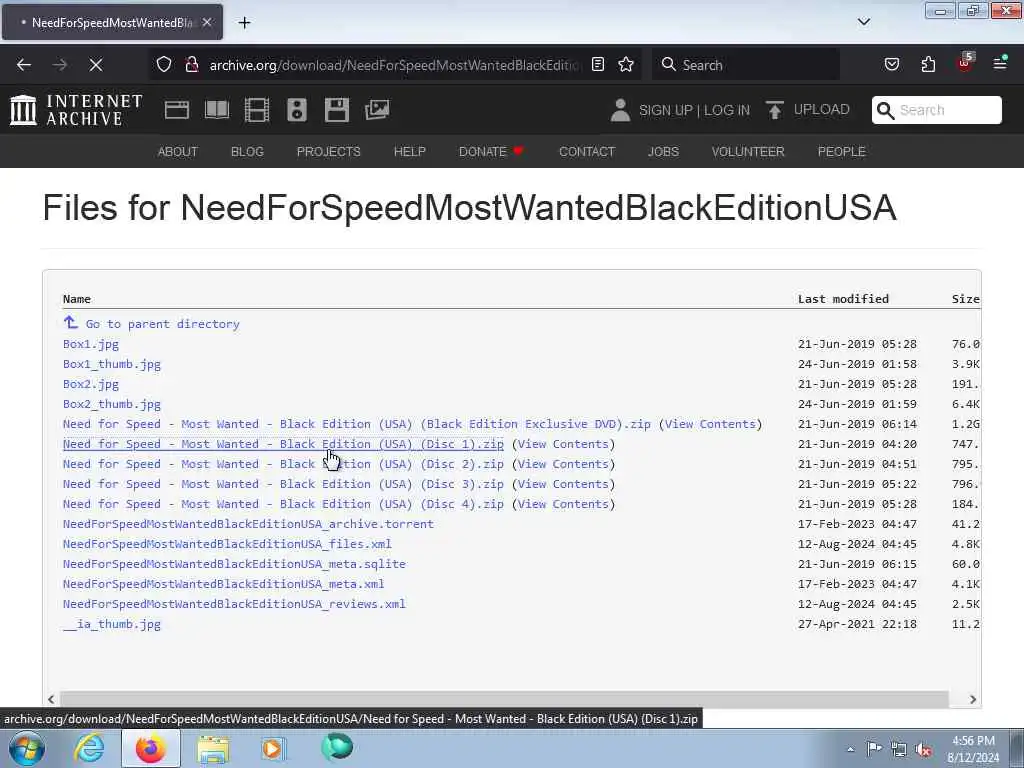Click the volume muted tray icon

pyautogui.click(x=923, y=749)
